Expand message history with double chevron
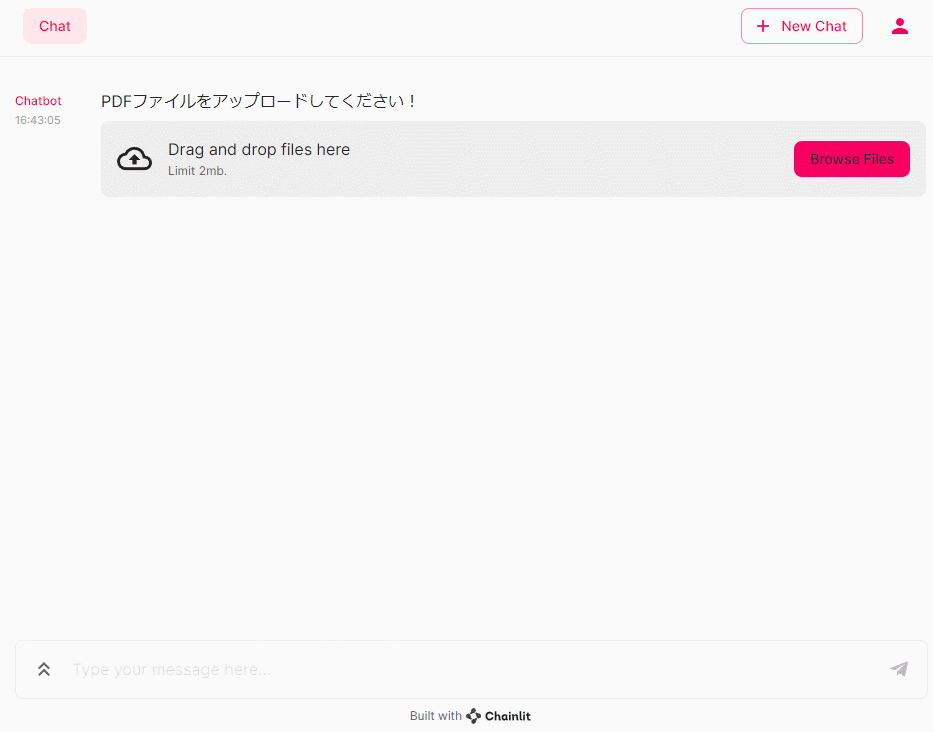The image size is (933, 732). (44, 669)
